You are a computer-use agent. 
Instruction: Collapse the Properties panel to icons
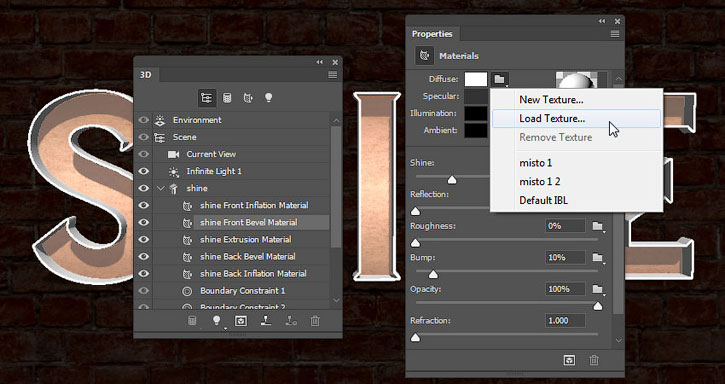click(x=602, y=21)
